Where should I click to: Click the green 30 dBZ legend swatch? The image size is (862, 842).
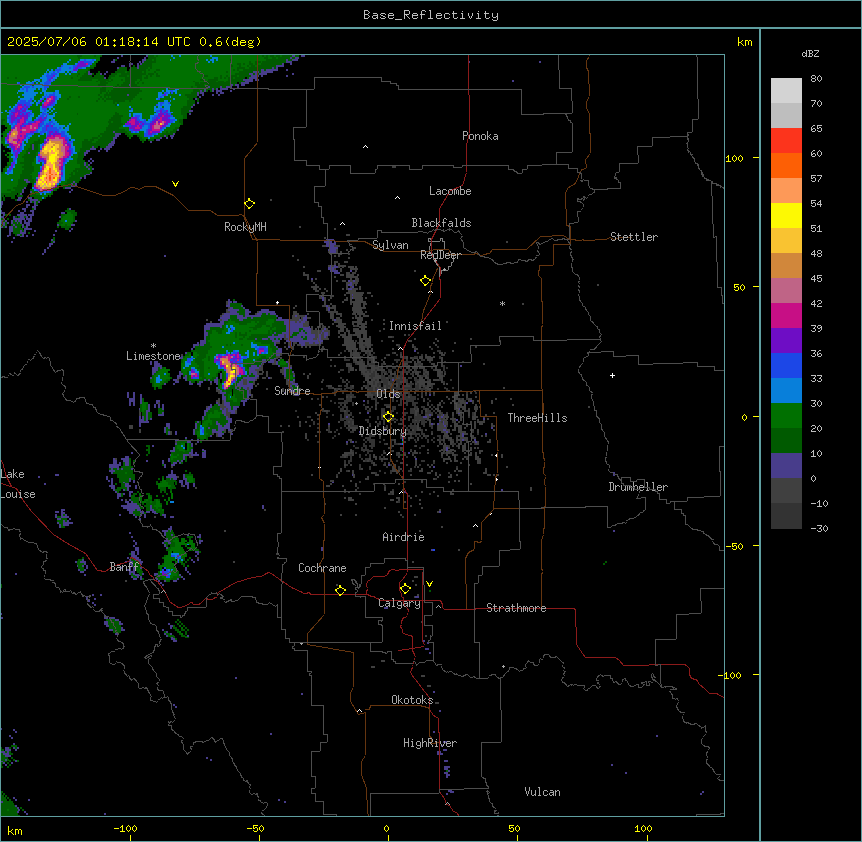pyautogui.click(x=786, y=416)
